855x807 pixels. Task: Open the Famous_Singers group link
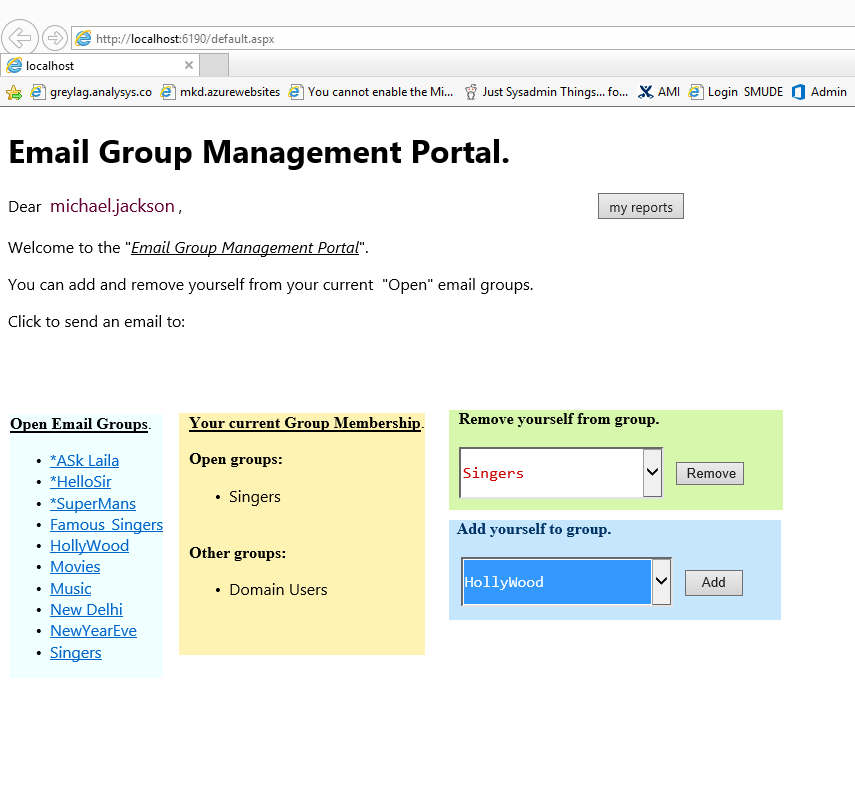click(106, 525)
